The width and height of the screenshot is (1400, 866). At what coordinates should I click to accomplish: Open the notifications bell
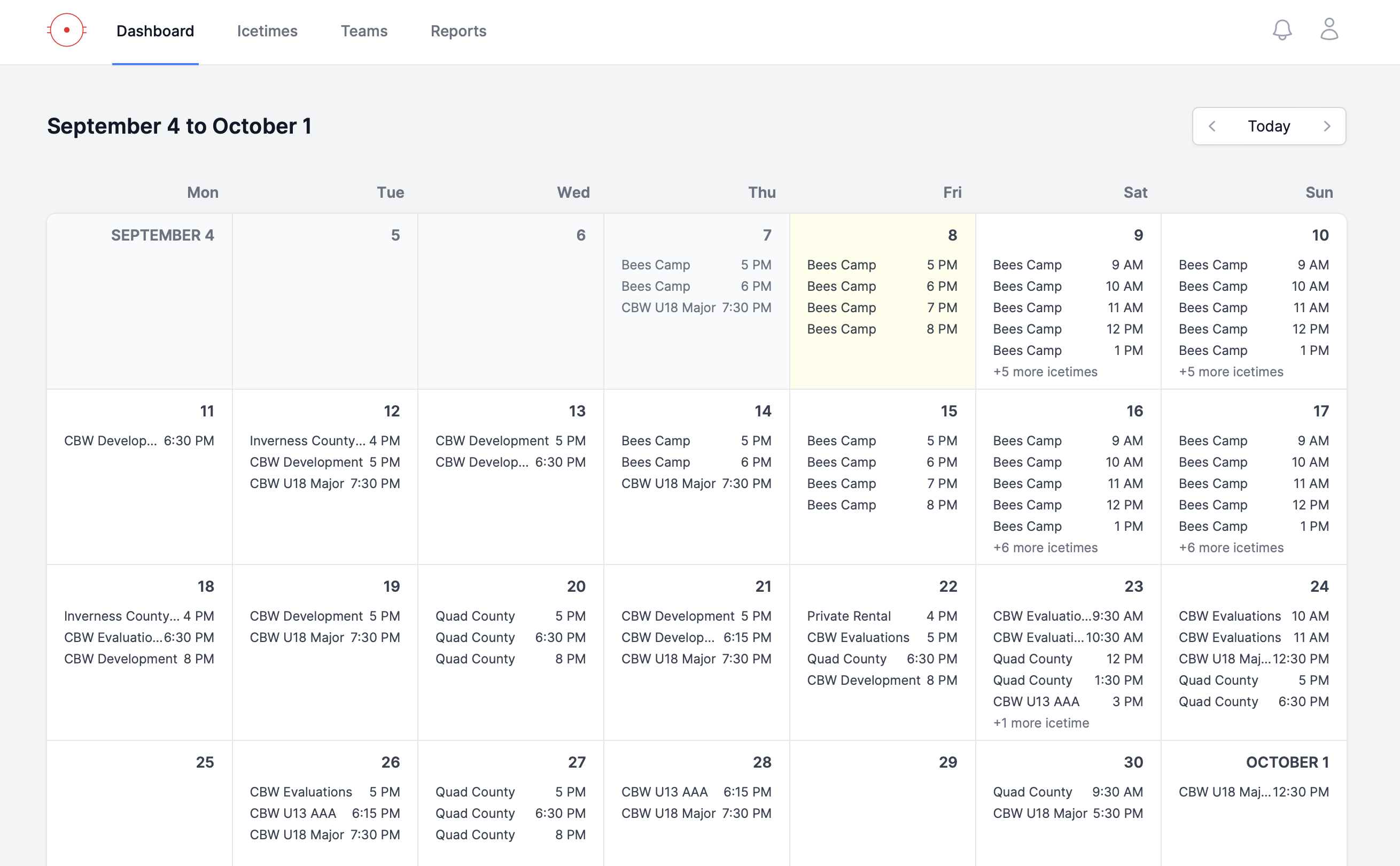[x=1282, y=30]
